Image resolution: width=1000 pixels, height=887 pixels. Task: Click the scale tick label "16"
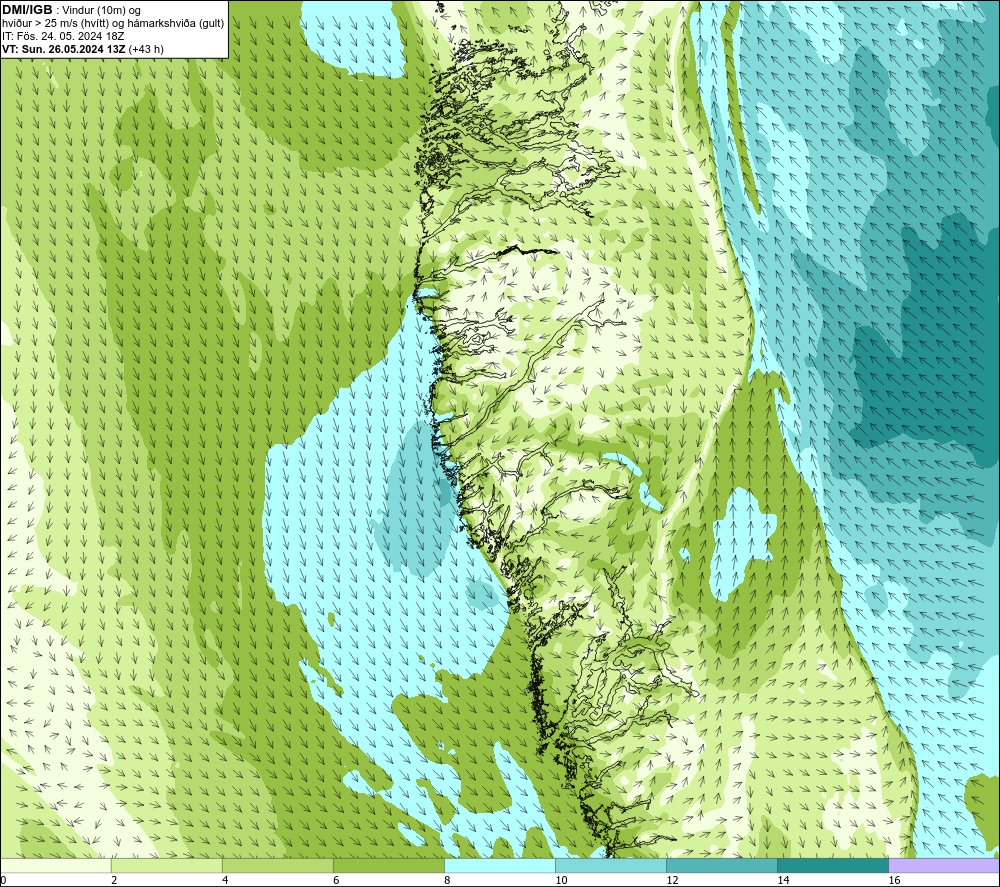pos(894,880)
